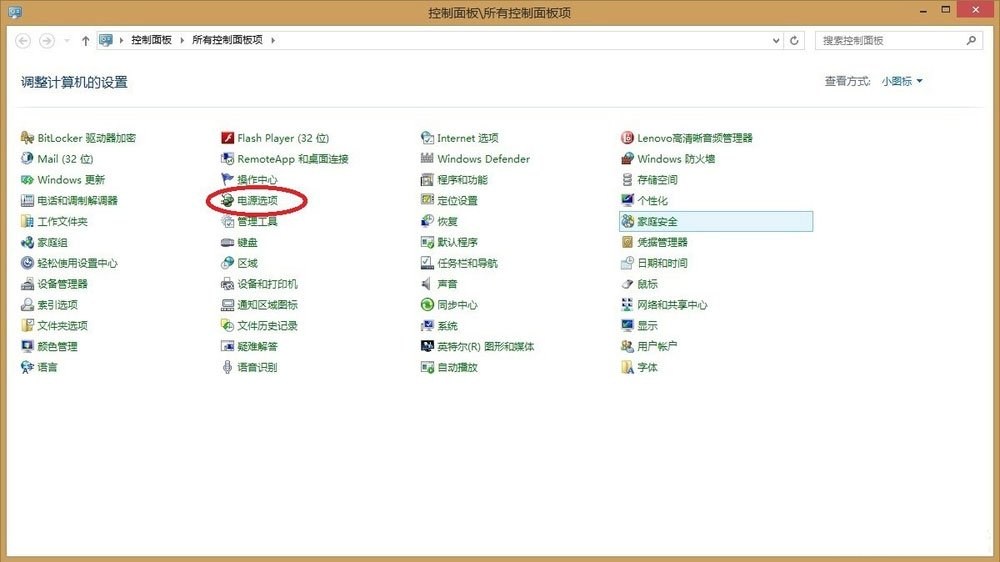Viewport: 1000px width, 562px height.
Task: Open the 文件历史记录 link
Action: [267, 325]
